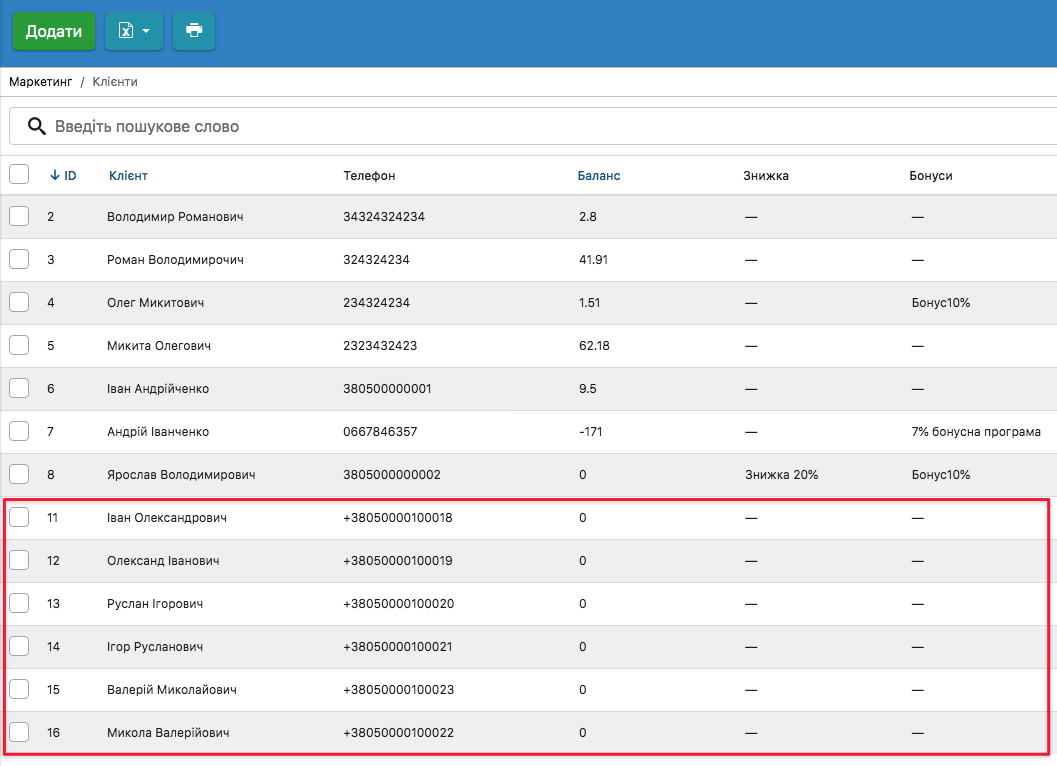Image resolution: width=1057 pixels, height=766 pixels.
Task: Click the Телефон column header
Action: 369,176
